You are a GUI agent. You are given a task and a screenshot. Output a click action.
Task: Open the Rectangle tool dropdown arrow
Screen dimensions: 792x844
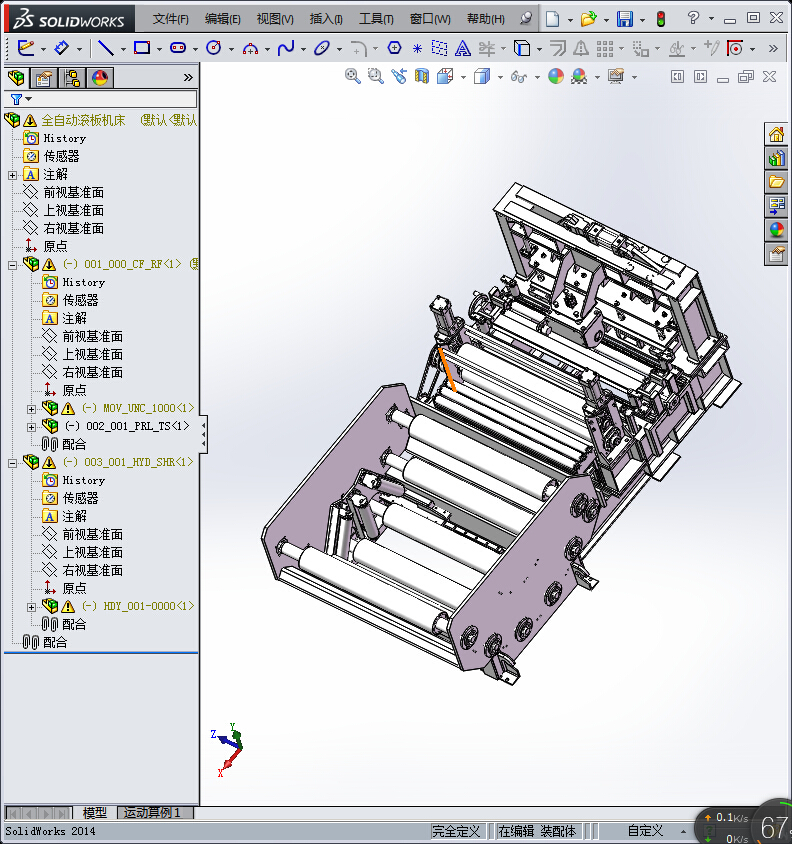pos(159,50)
